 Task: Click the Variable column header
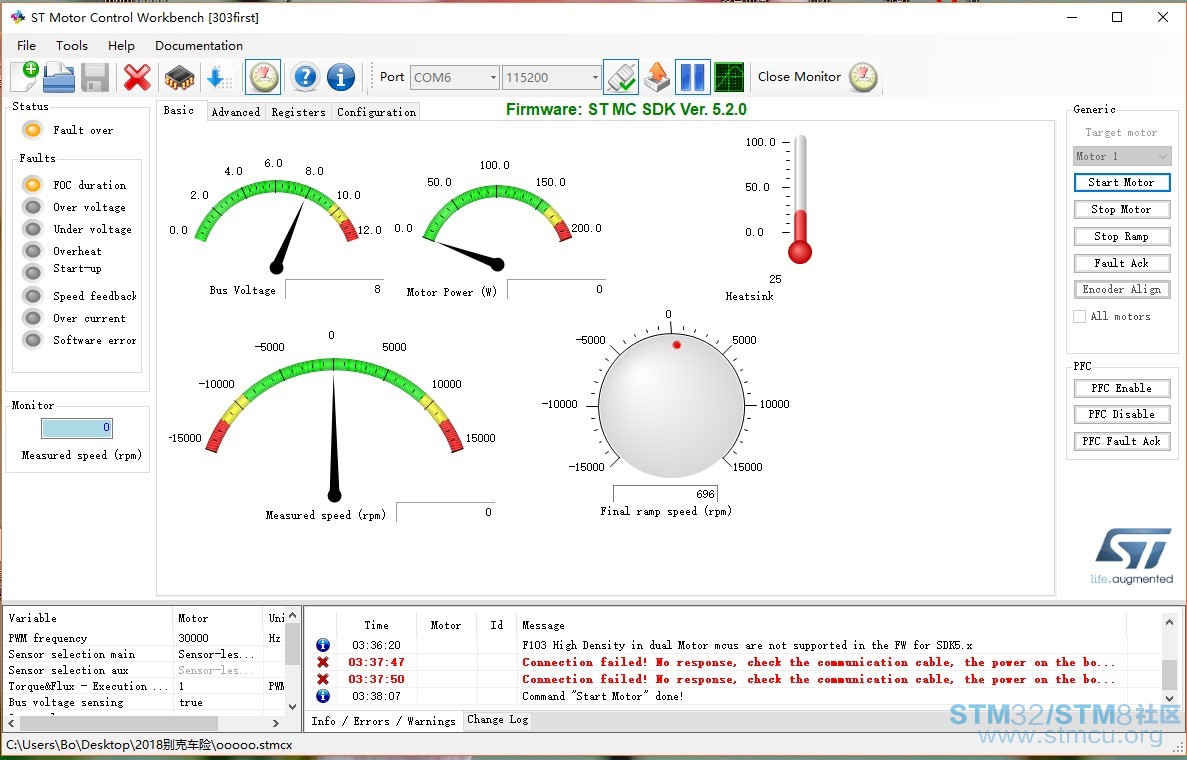(89, 618)
